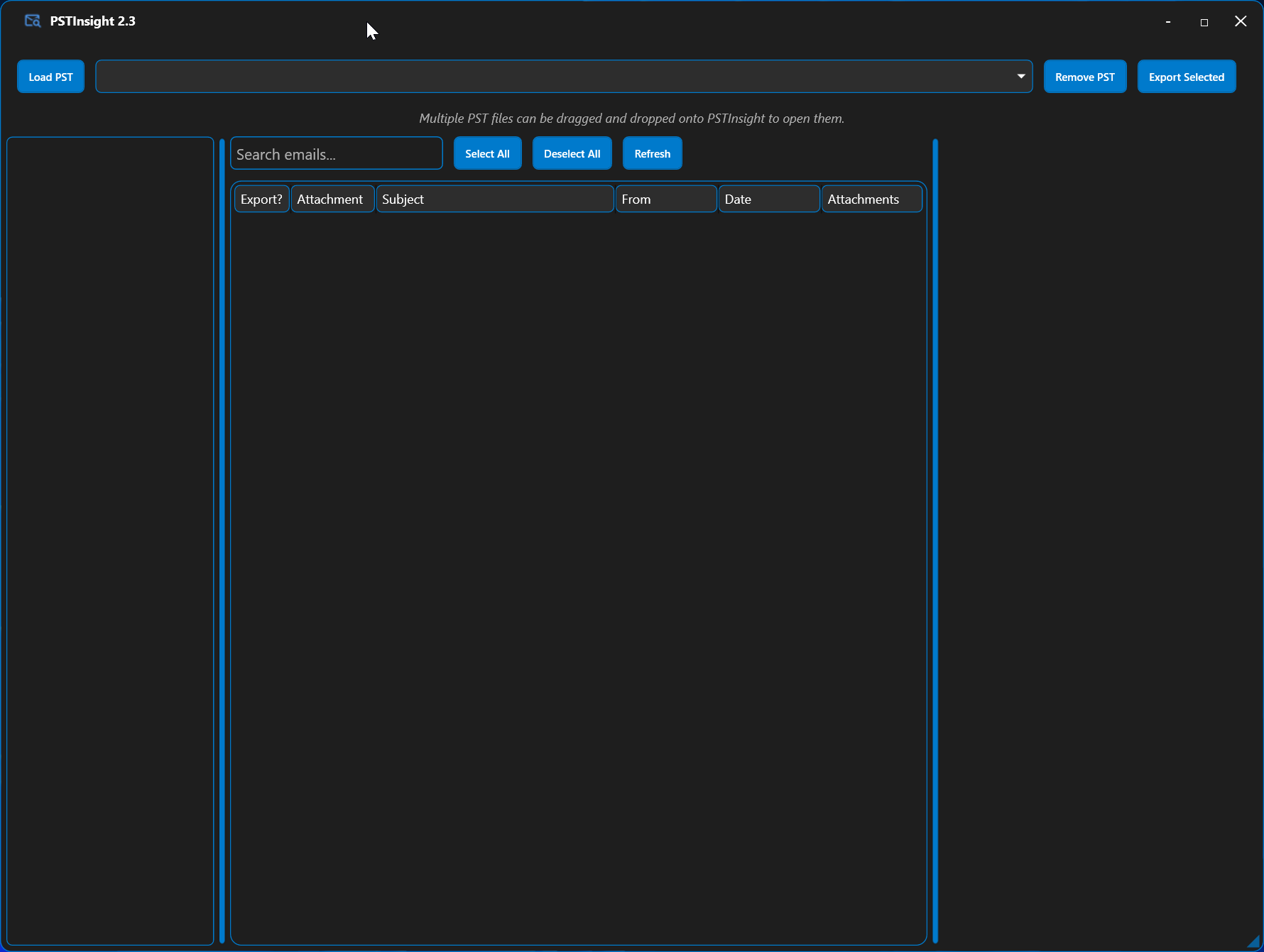Focus the Search emails input field
Screen dimensions: 1264x952
point(337,154)
